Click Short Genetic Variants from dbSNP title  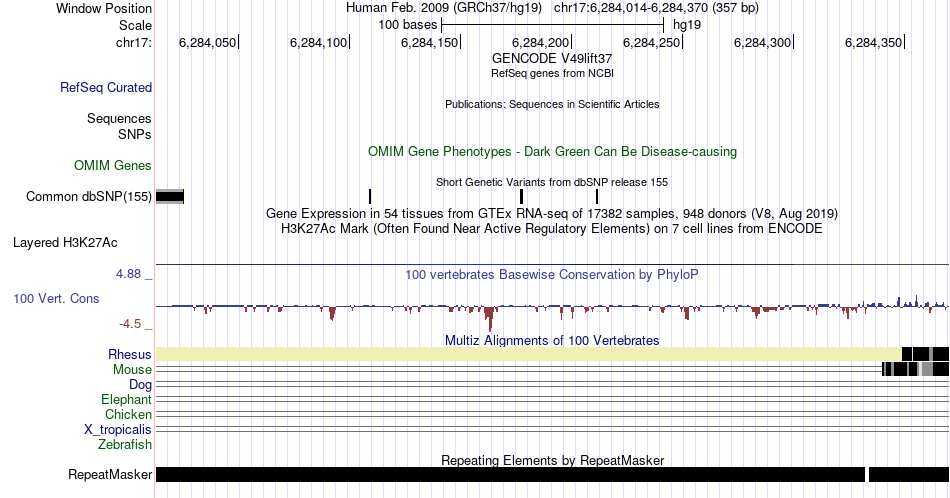[x=552, y=182]
